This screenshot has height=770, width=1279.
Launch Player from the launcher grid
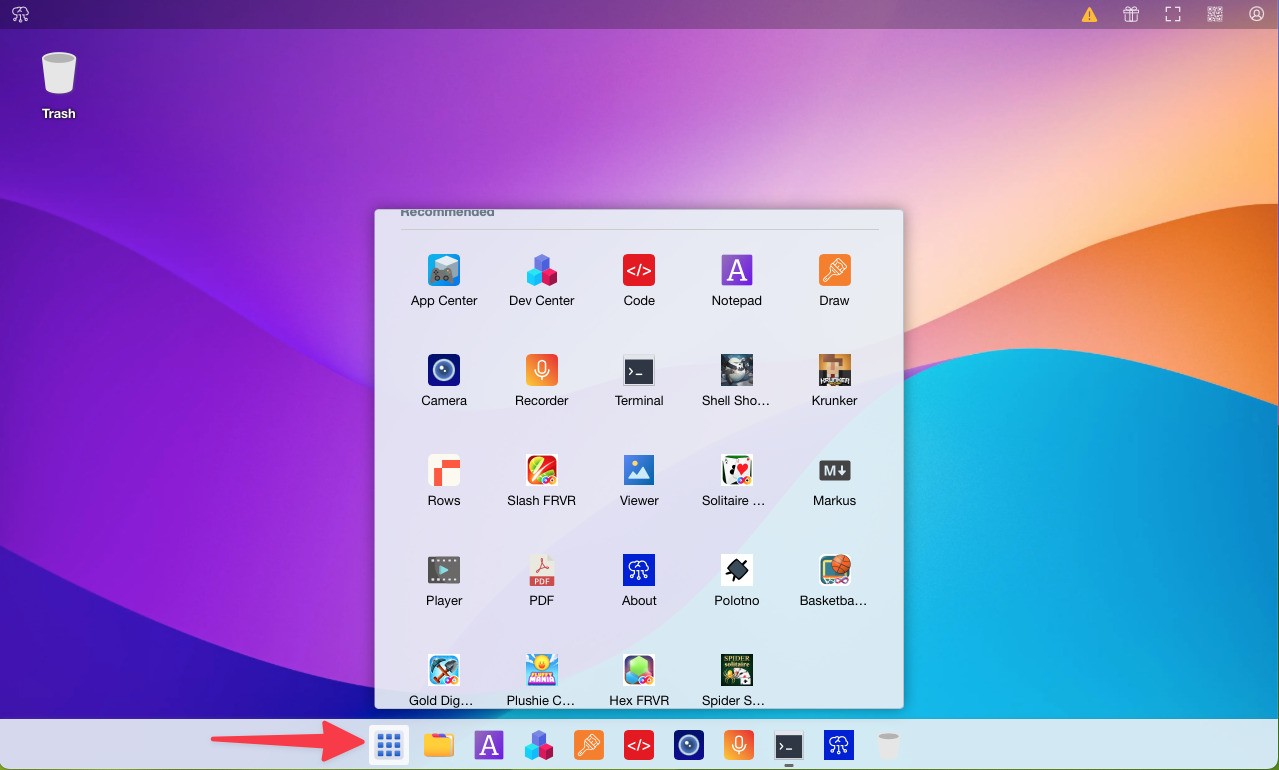coord(443,571)
